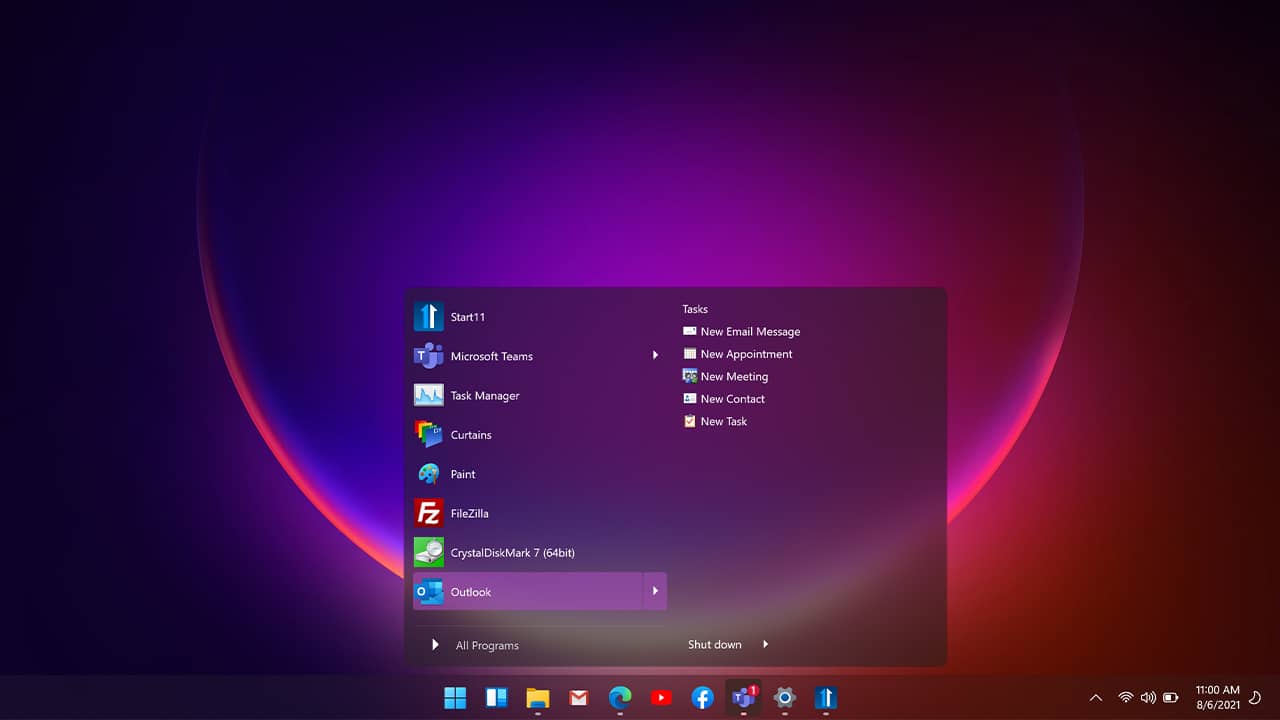This screenshot has height=720, width=1280.
Task: Launch Microsoft Edge from the taskbar
Action: pyautogui.click(x=620, y=698)
